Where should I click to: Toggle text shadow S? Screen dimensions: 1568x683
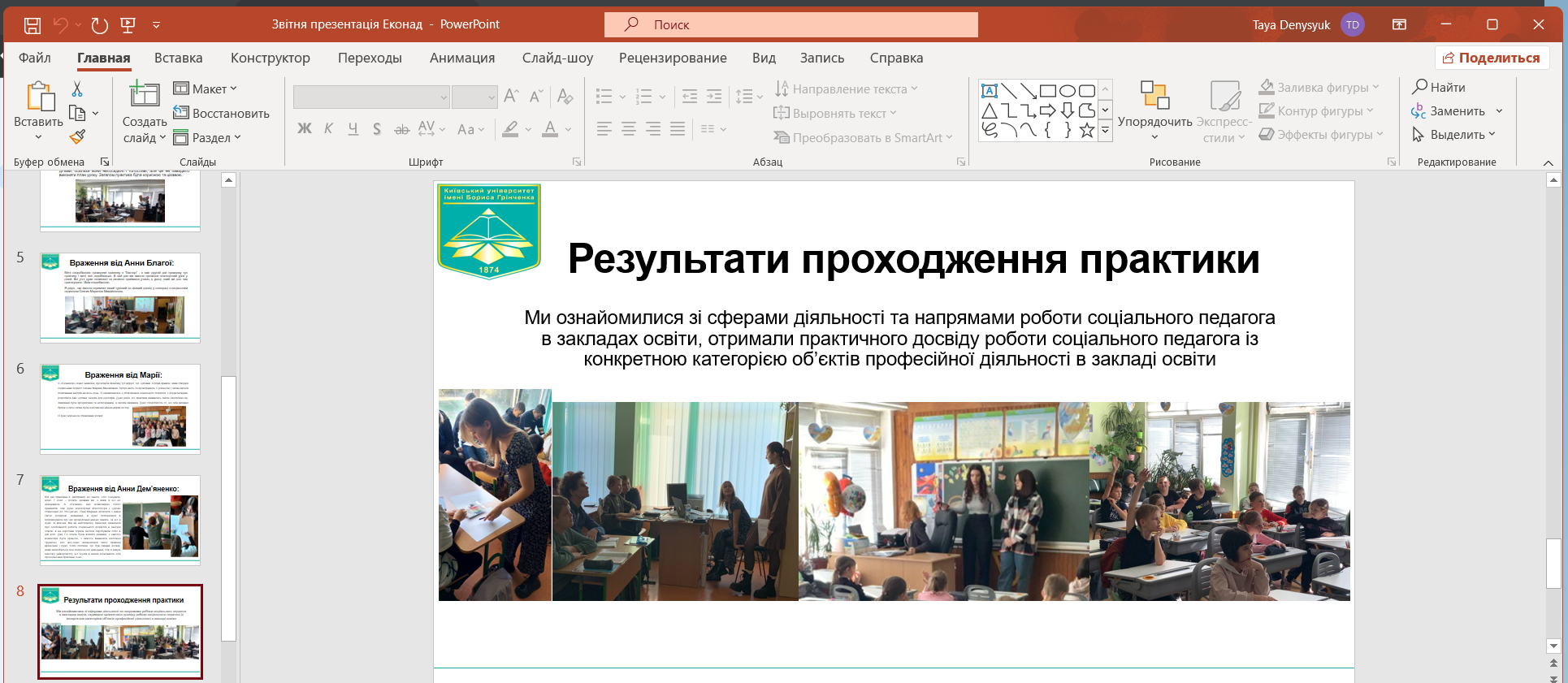[377, 128]
